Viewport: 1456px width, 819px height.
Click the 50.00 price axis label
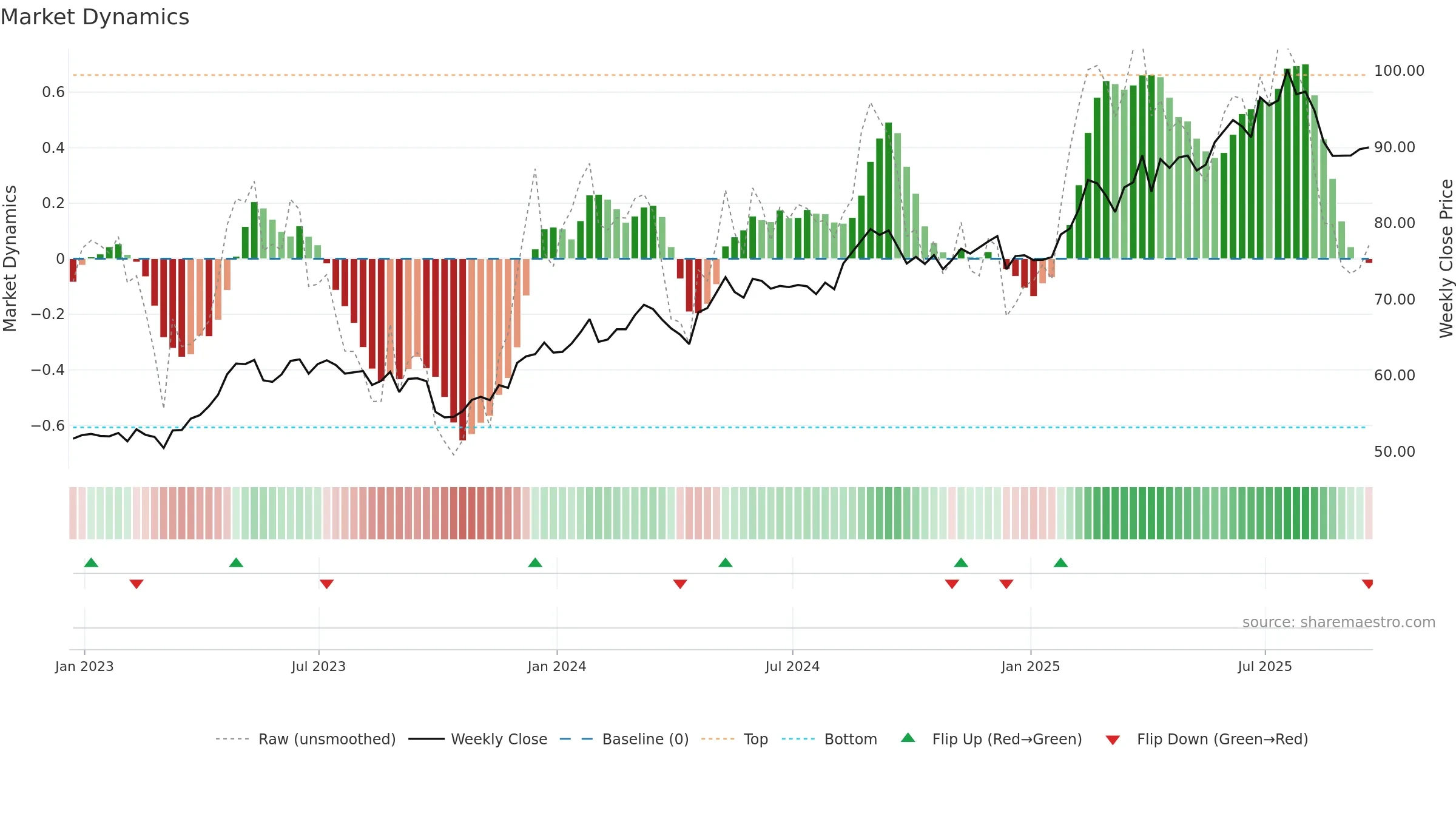pos(1395,451)
